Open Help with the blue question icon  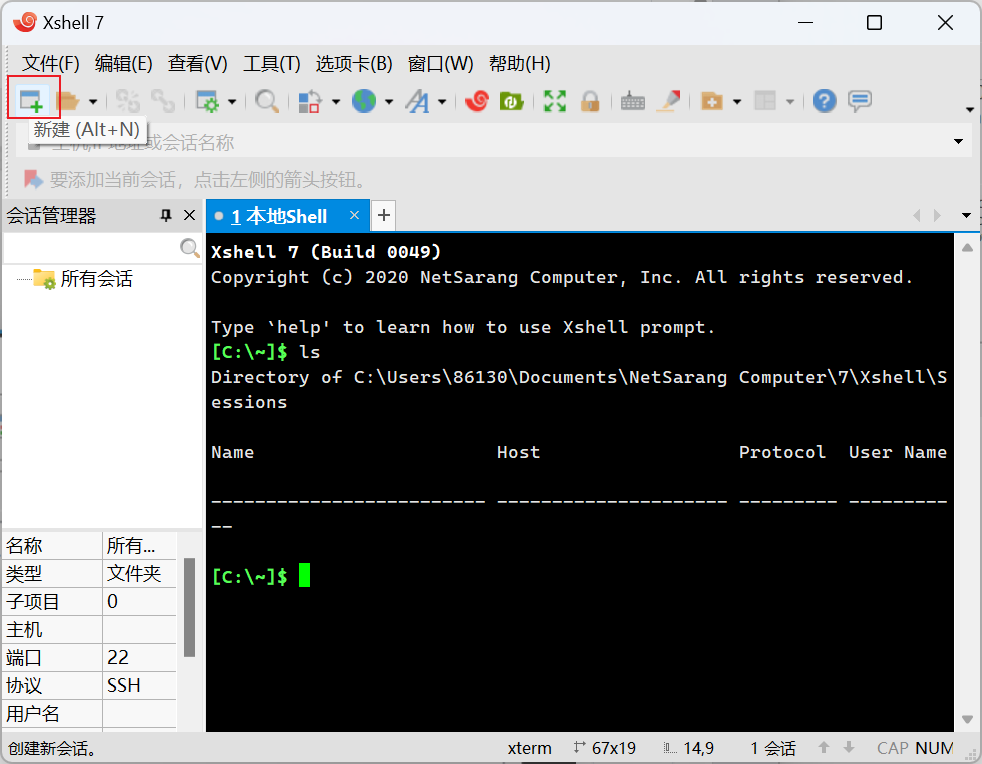(x=824, y=100)
